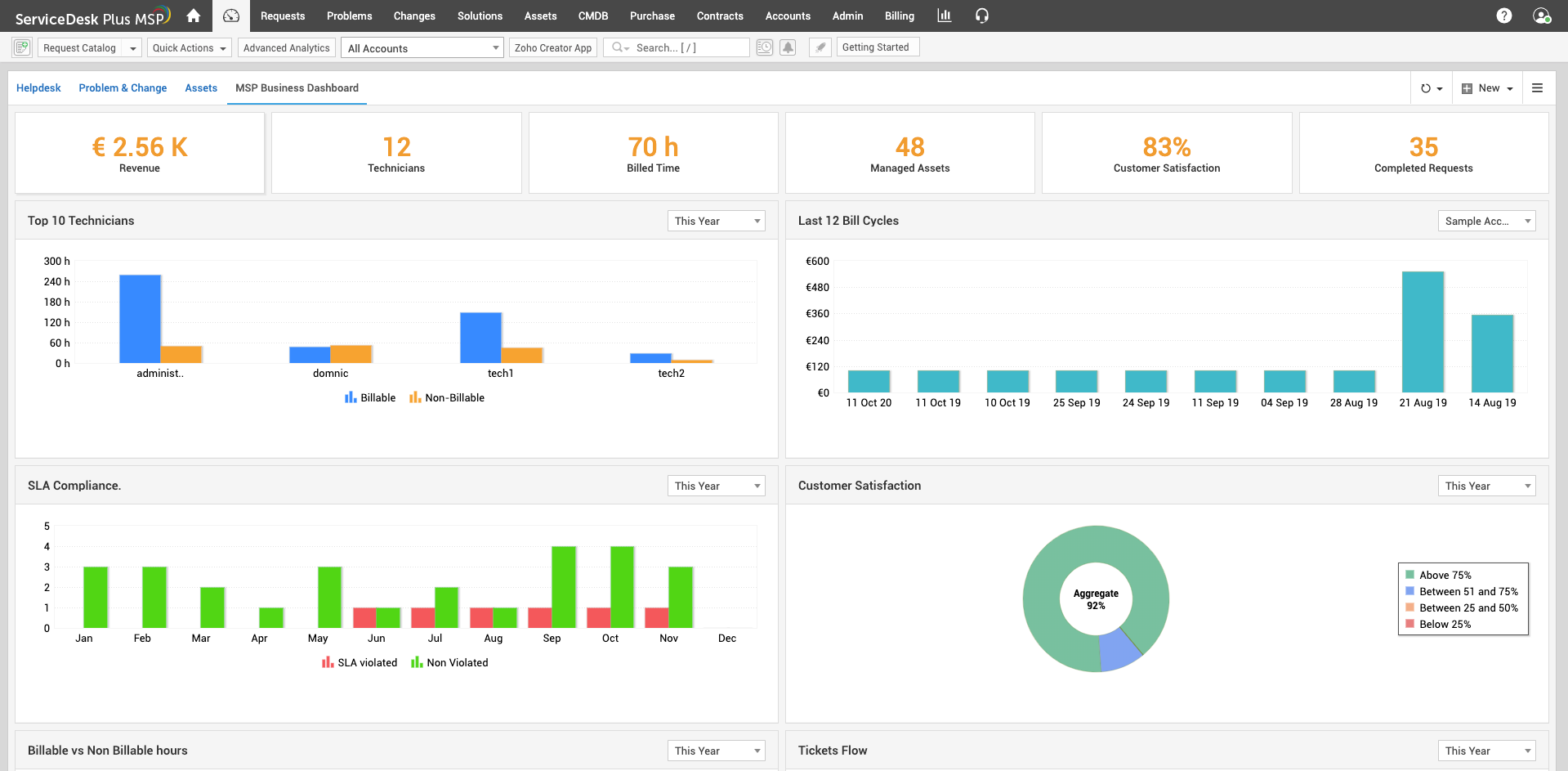Viewport: 1568px width, 771px height.
Task: Open the timer/worklog clock icon
Action: [x=764, y=47]
